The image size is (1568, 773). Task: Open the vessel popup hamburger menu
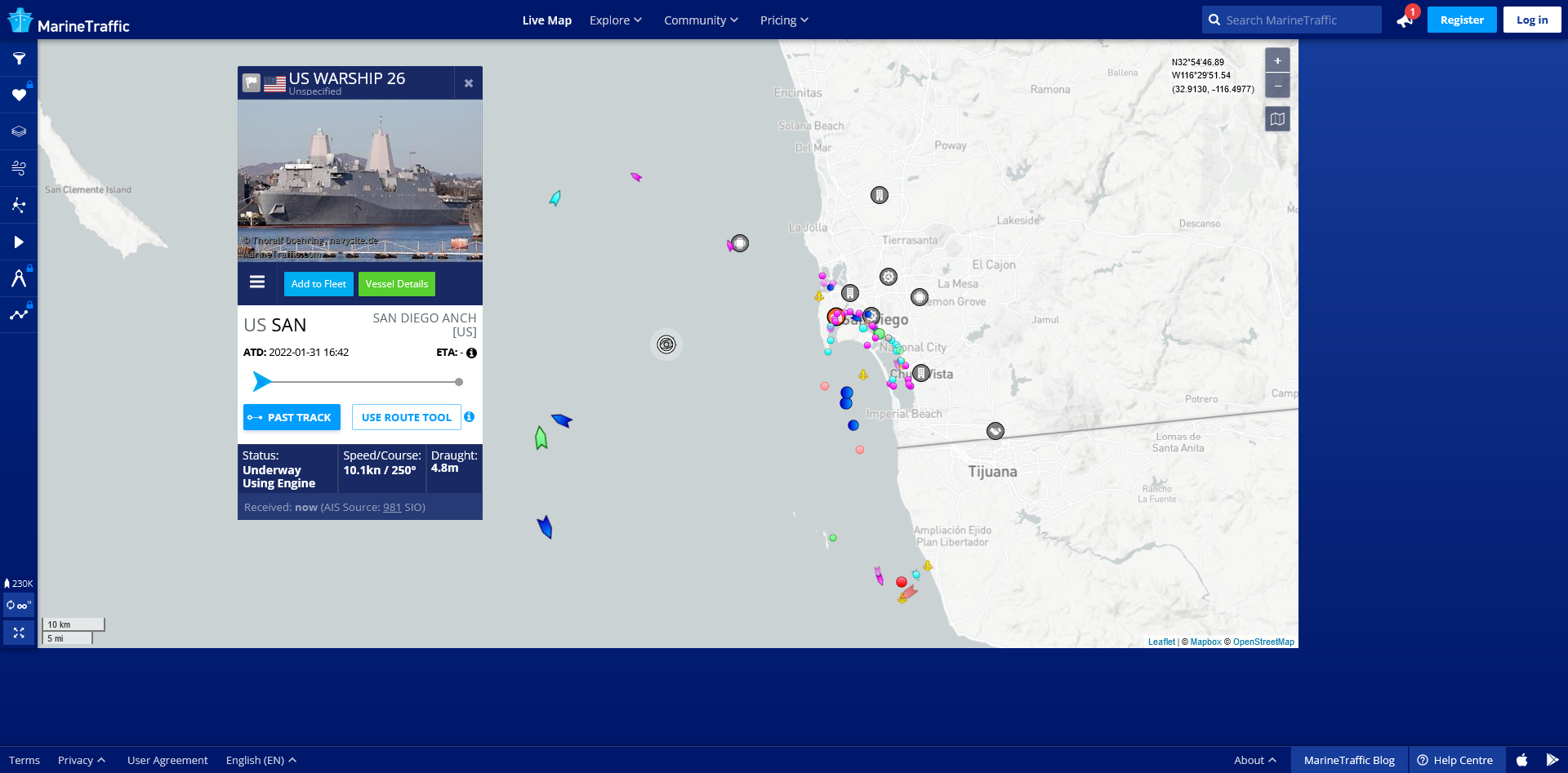257,282
